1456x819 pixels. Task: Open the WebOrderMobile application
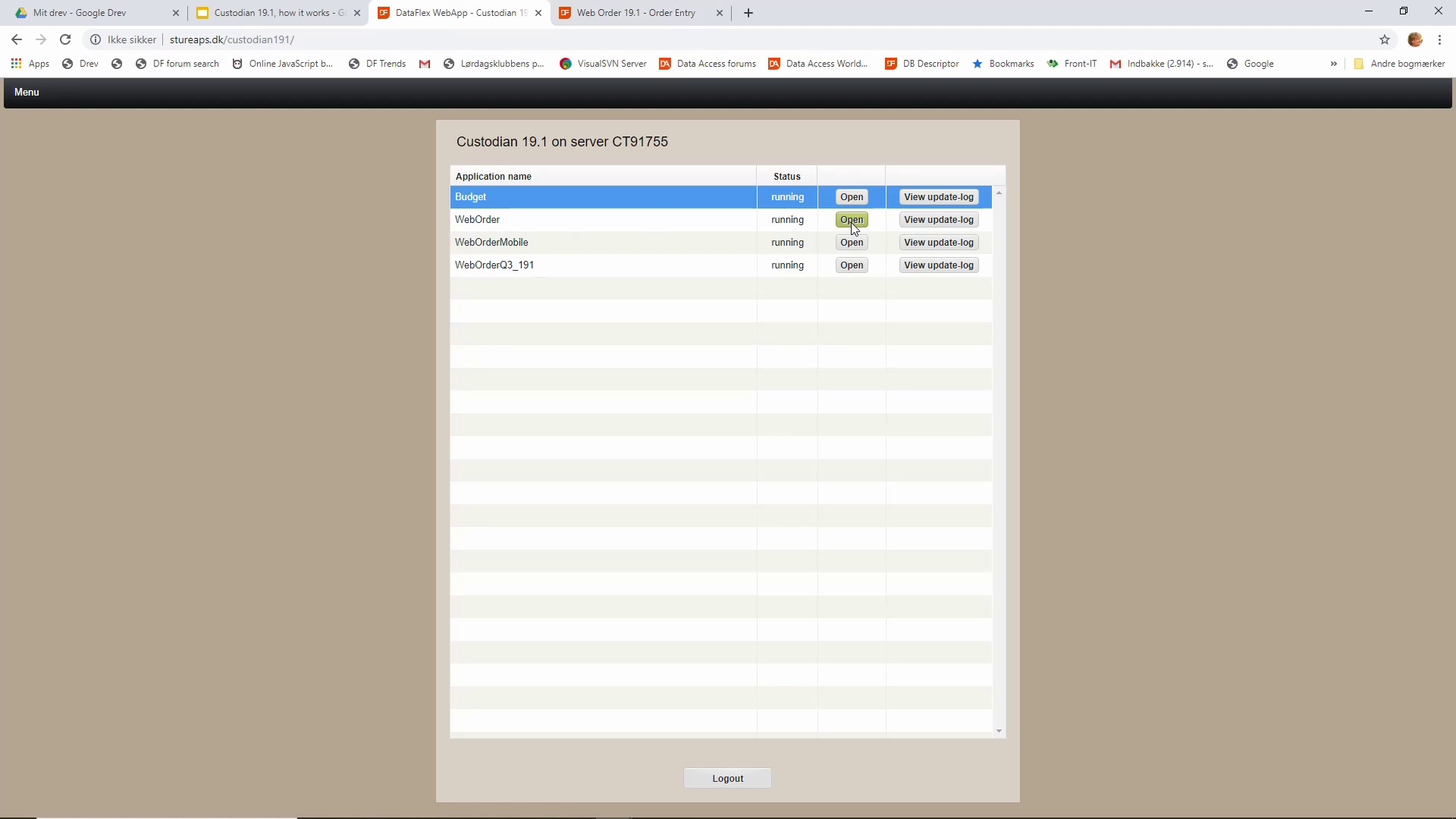click(852, 243)
